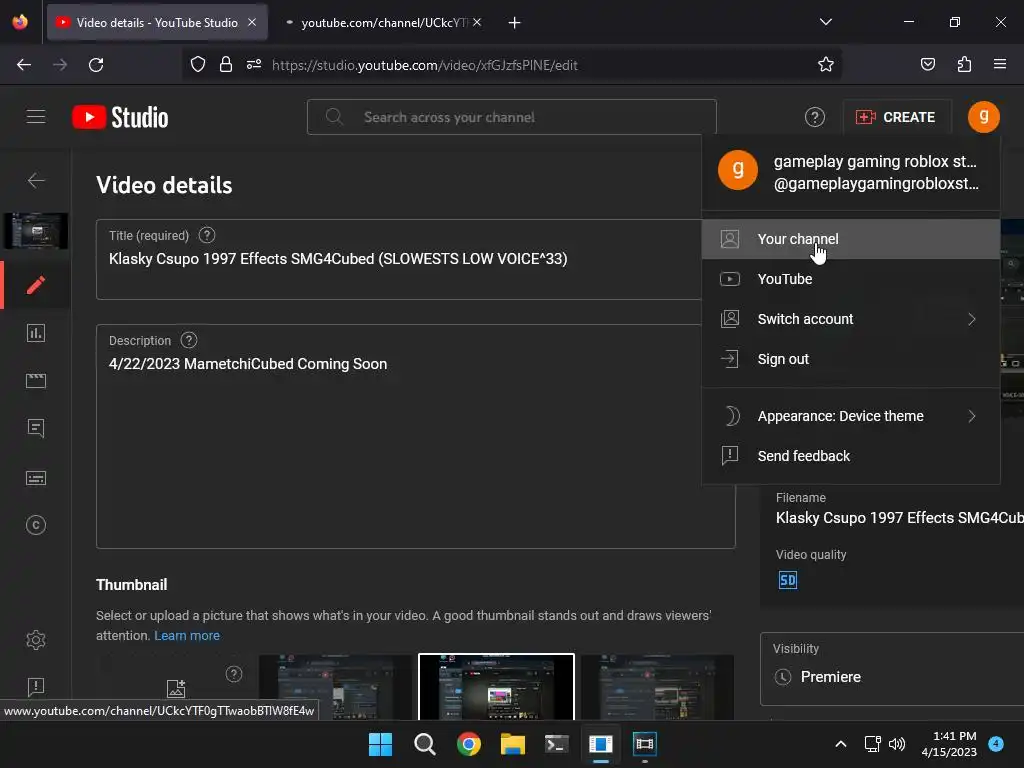The height and width of the screenshot is (768, 1024).
Task: Open the list all tabs dropdown
Action: (x=825, y=22)
